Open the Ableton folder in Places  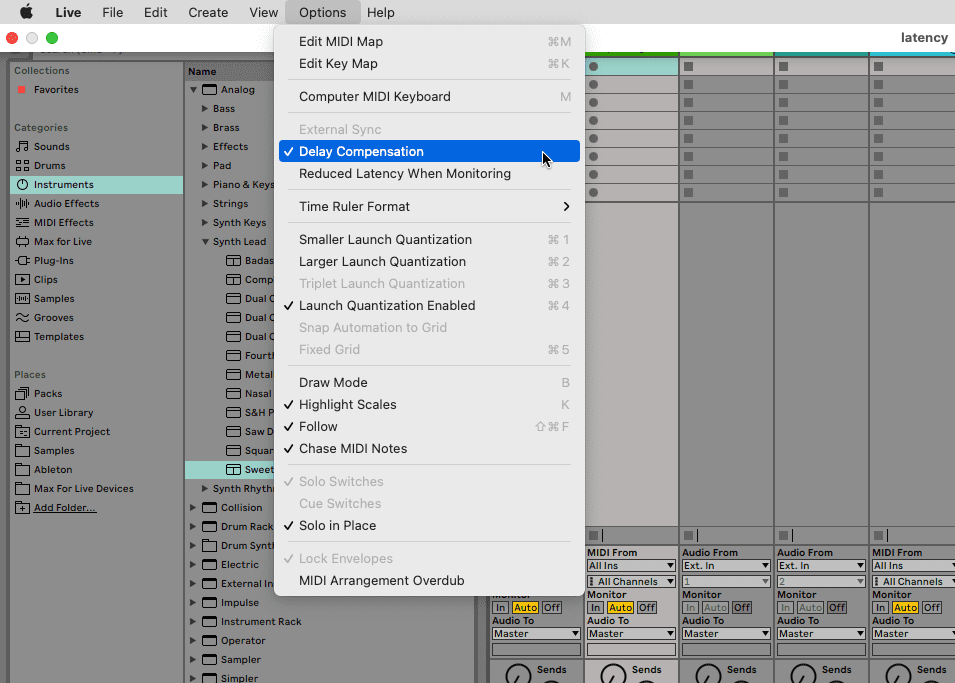pyautogui.click(x=53, y=470)
